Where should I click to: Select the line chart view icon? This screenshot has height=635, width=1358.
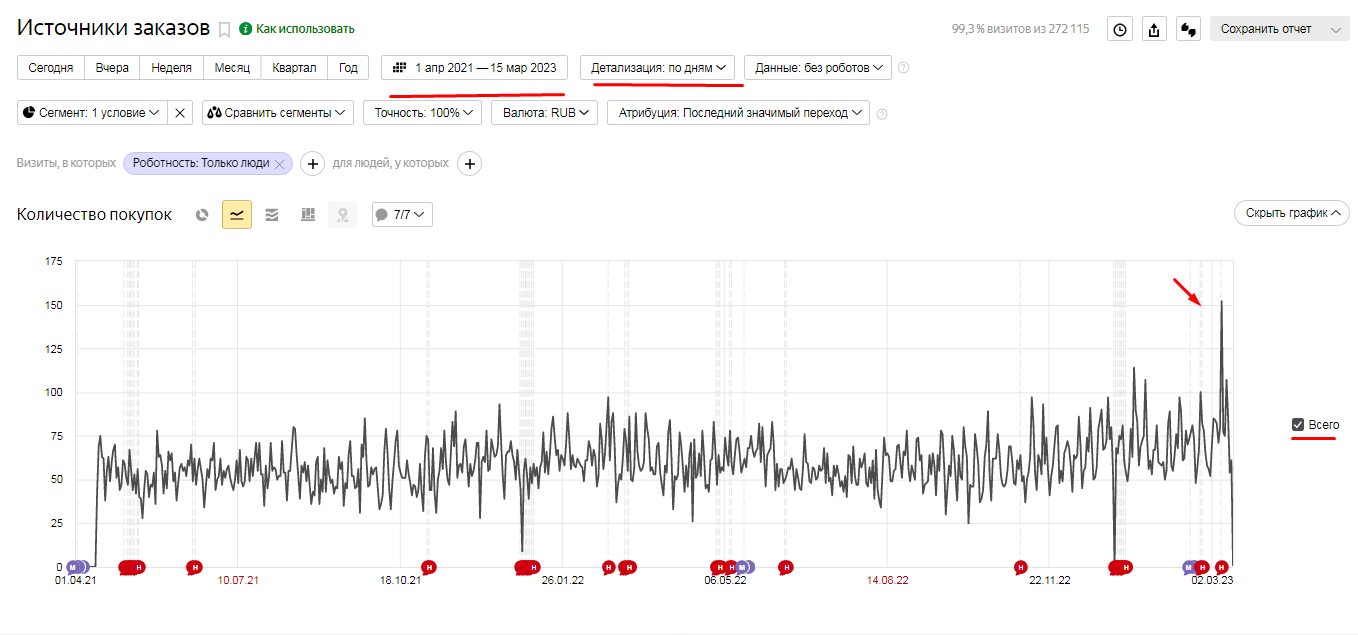[x=237, y=214]
